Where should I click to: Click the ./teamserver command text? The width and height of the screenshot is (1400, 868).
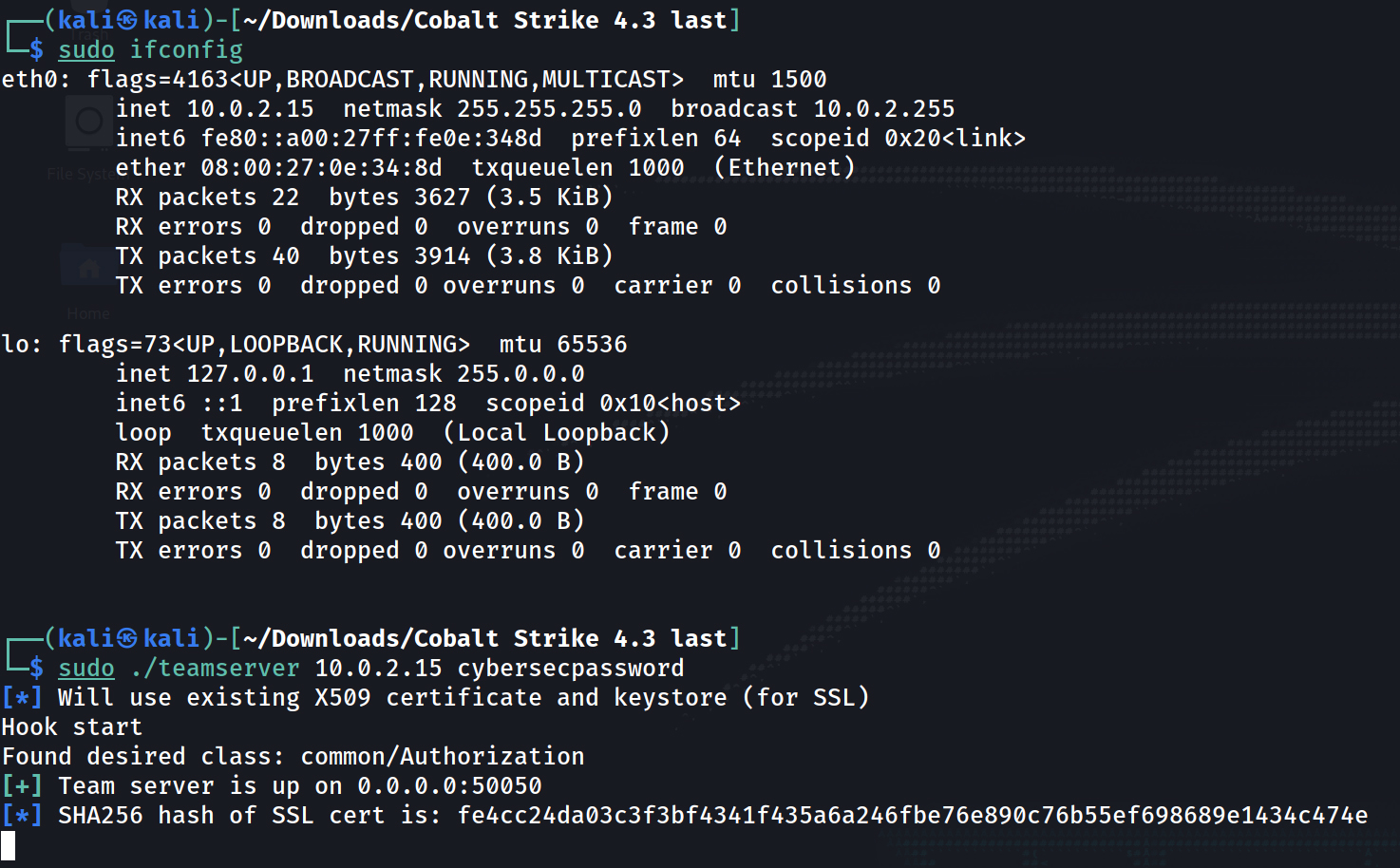click(x=215, y=669)
